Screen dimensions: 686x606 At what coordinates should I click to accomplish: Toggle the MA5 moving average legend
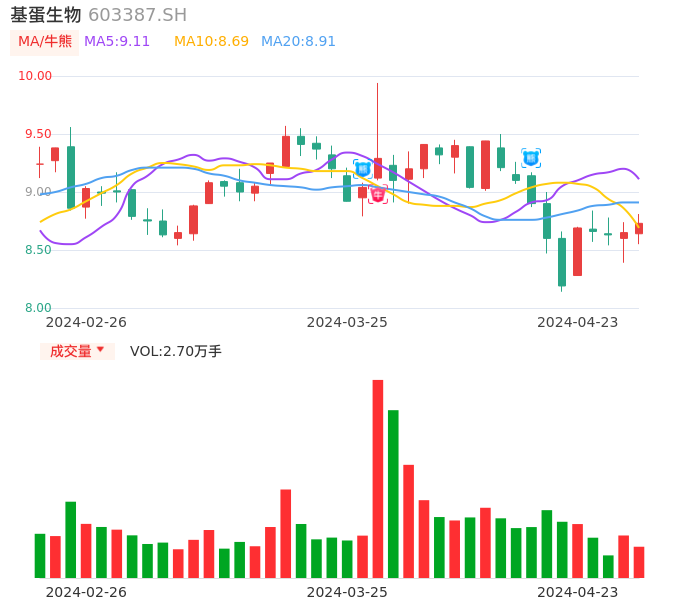pyautogui.click(x=117, y=42)
